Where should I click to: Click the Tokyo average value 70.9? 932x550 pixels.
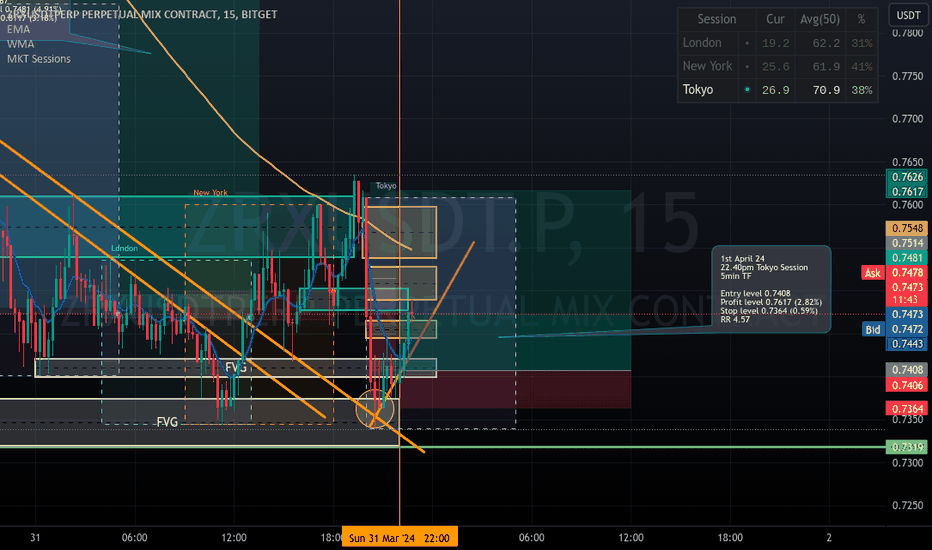pyautogui.click(x=826, y=90)
